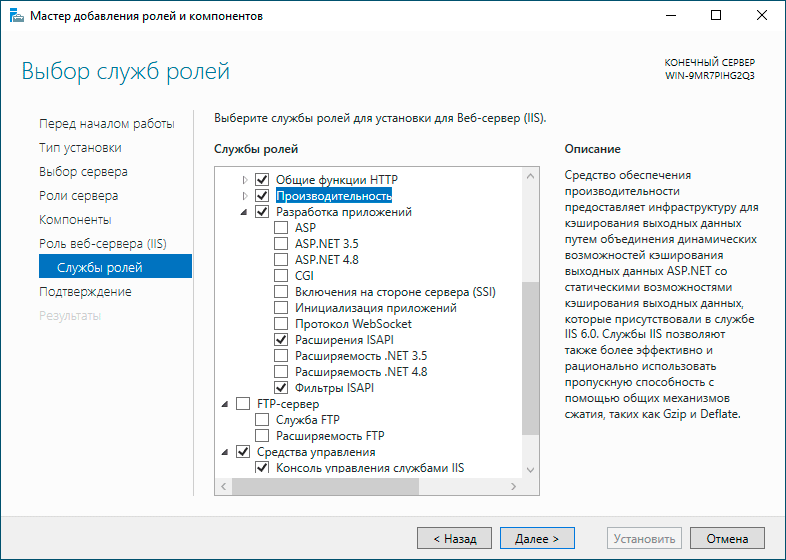This screenshot has width=786, height=560.
Task: Check the CGI role service
Action: (x=281, y=276)
